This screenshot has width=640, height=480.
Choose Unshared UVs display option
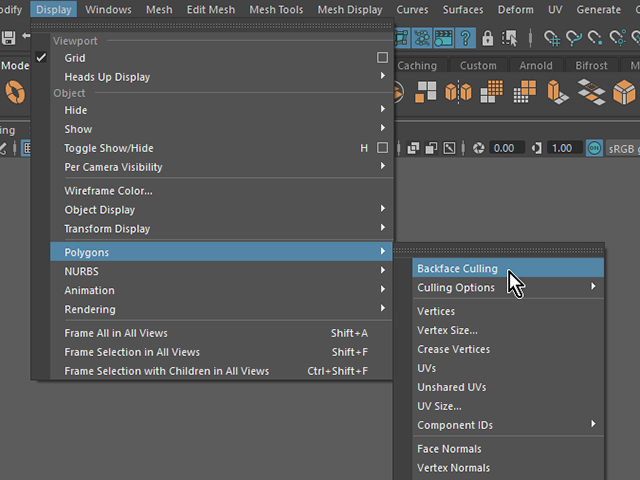pos(508,387)
